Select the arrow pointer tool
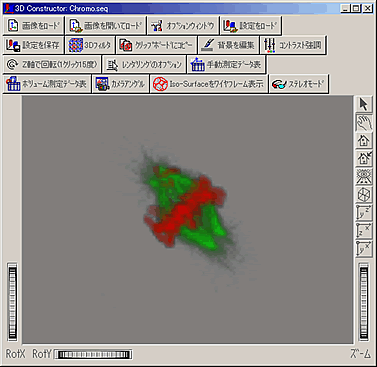The image size is (377, 367). (364, 104)
